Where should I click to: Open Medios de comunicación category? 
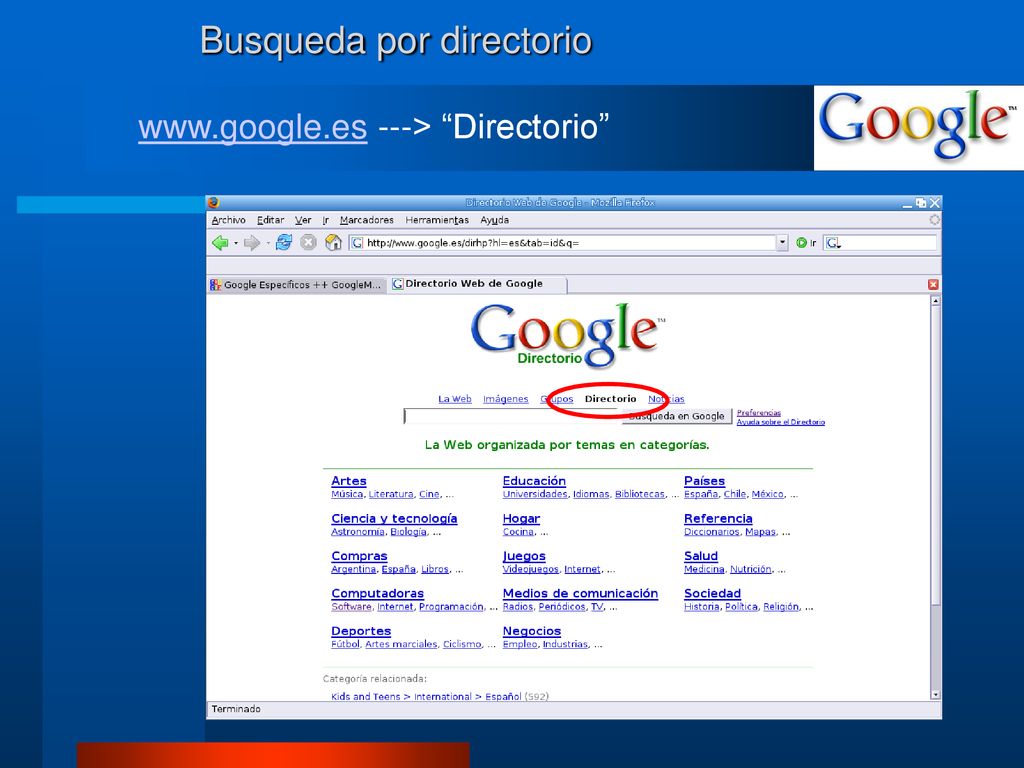click(x=580, y=594)
